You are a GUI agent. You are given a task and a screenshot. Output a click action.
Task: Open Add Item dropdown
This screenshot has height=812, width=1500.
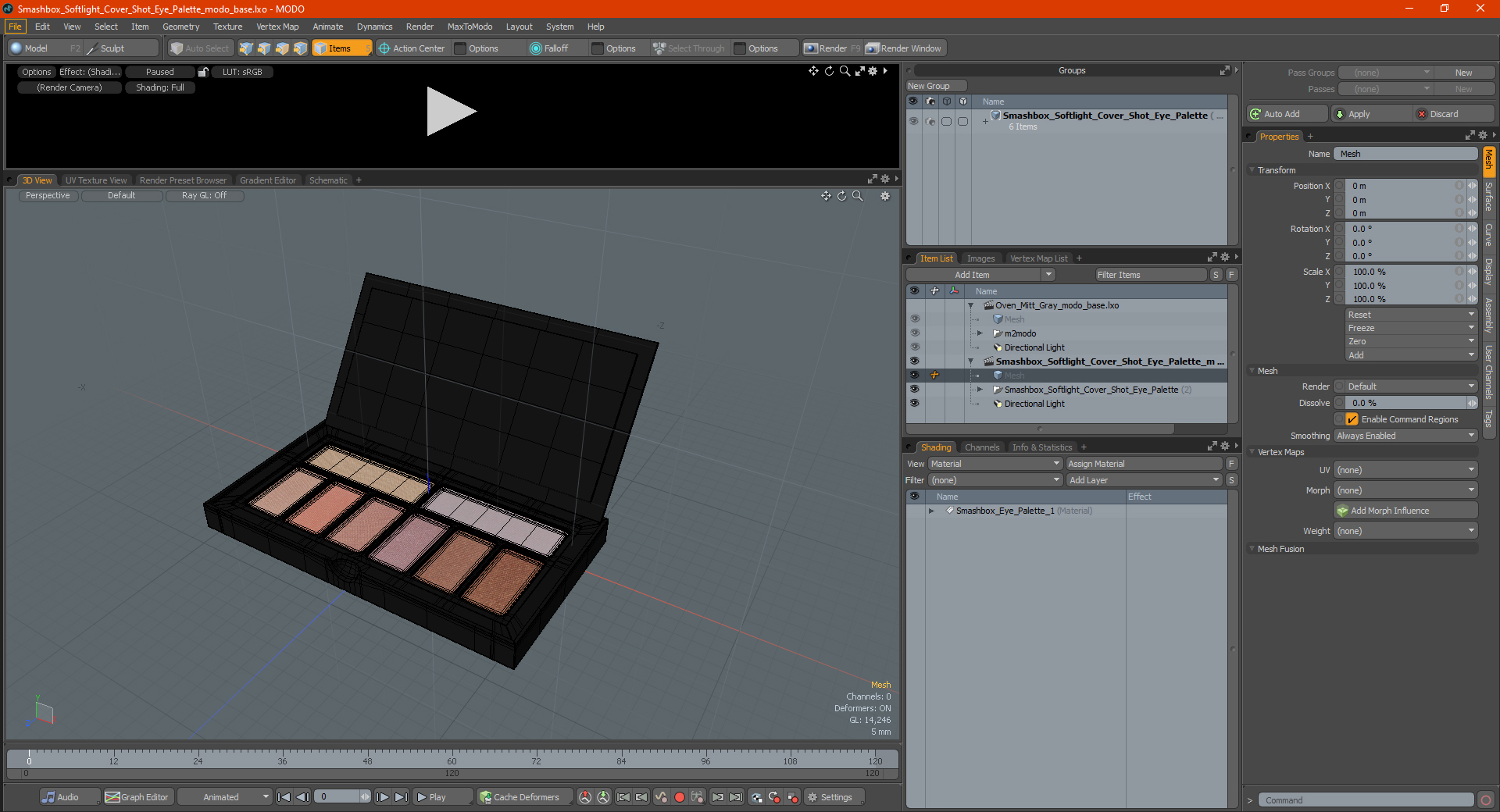click(x=981, y=275)
